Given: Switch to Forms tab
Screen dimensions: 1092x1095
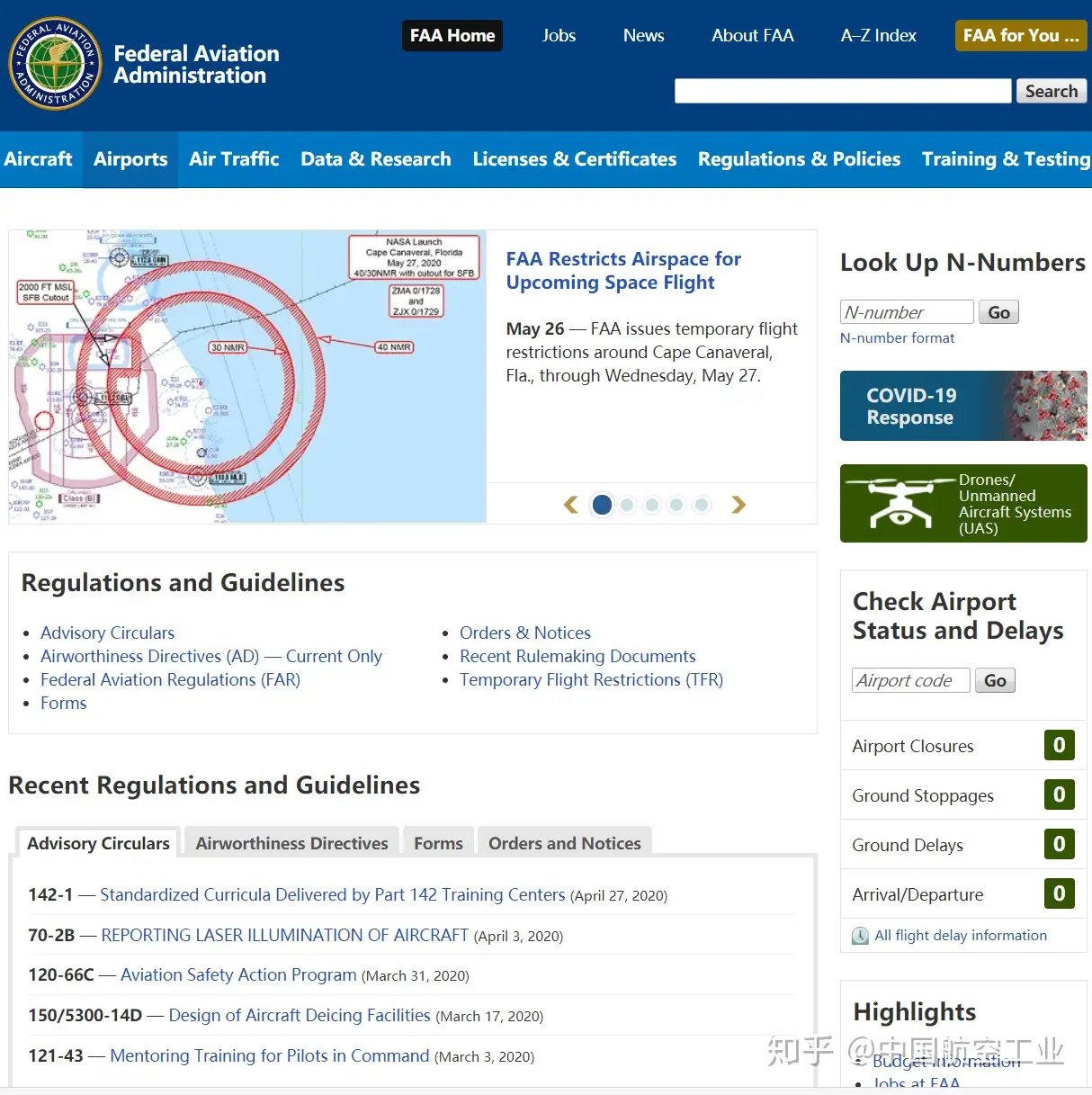Looking at the screenshot, I should [x=438, y=843].
